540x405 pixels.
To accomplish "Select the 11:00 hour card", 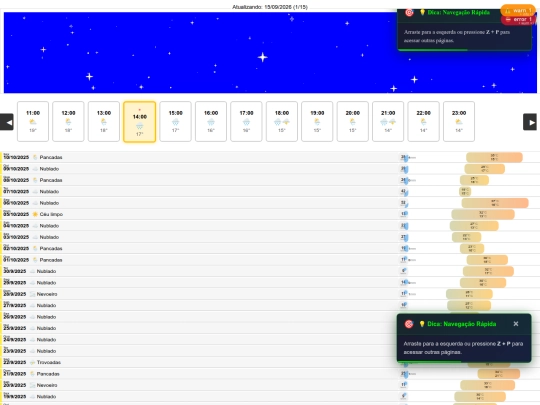I will coord(33,122).
